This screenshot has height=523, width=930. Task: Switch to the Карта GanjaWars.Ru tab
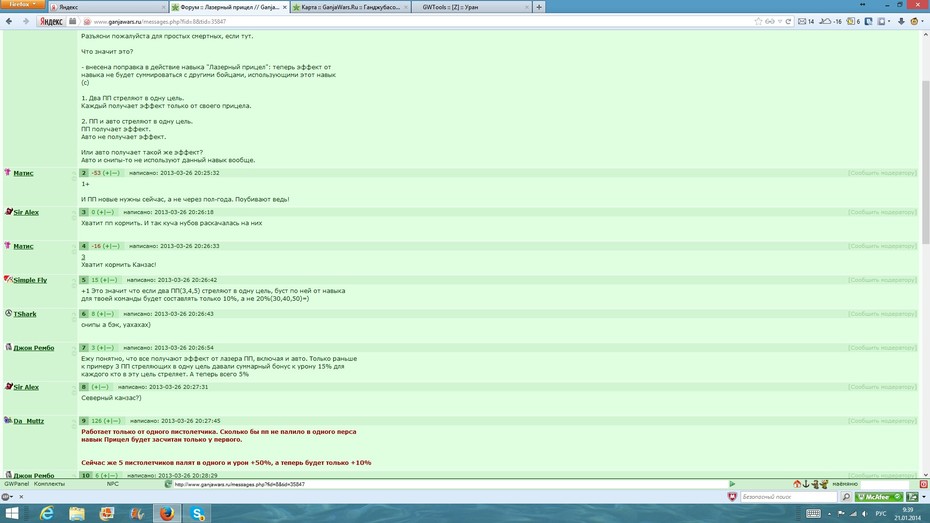pyautogui.click(x=350, y=7)
